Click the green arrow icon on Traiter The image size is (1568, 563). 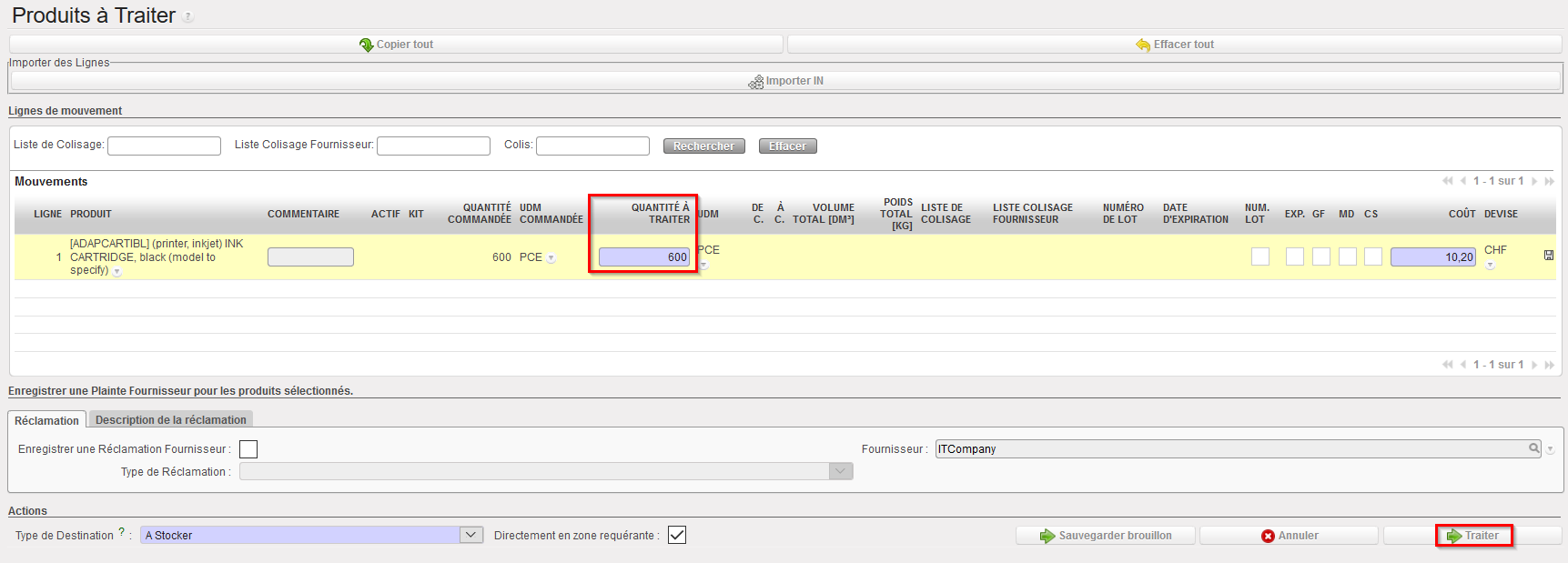[x=1454, y=537]
